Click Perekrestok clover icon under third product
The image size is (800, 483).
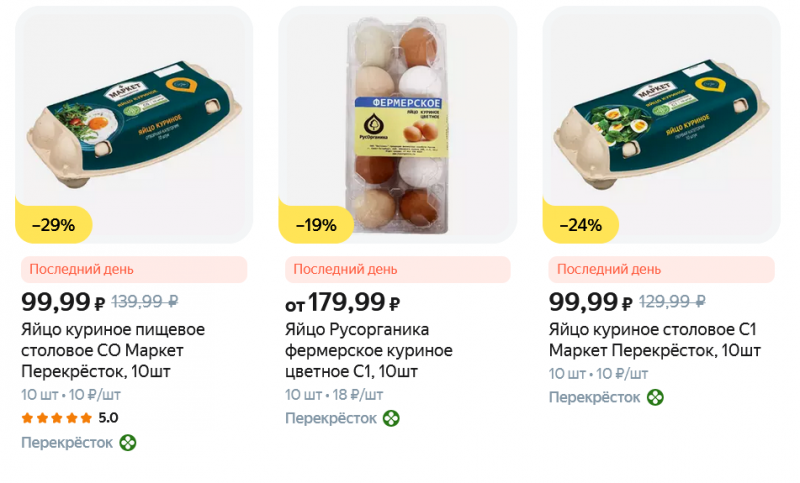tap(656, 397)
